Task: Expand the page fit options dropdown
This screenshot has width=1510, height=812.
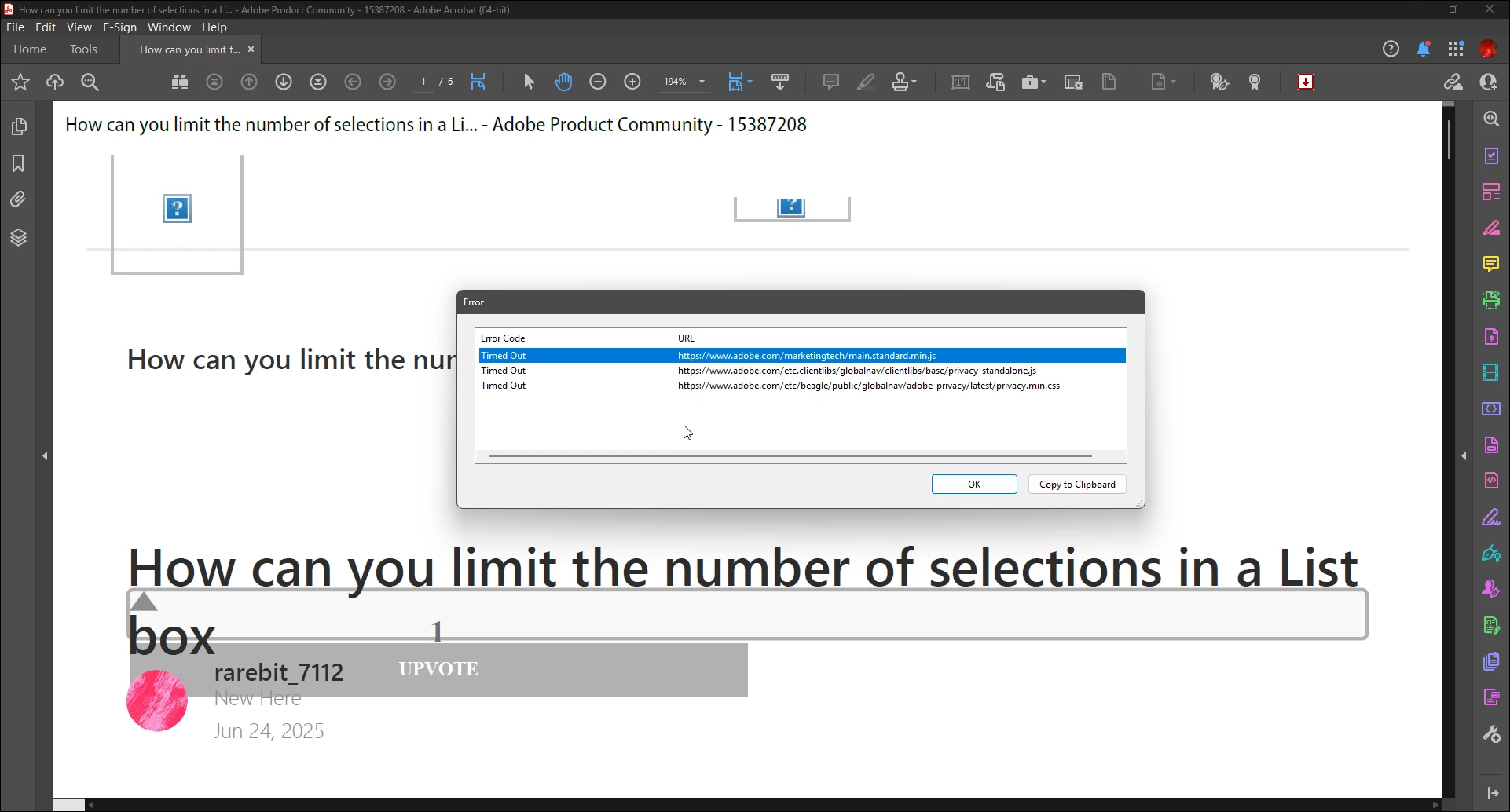Action: (x=750, y=82)
